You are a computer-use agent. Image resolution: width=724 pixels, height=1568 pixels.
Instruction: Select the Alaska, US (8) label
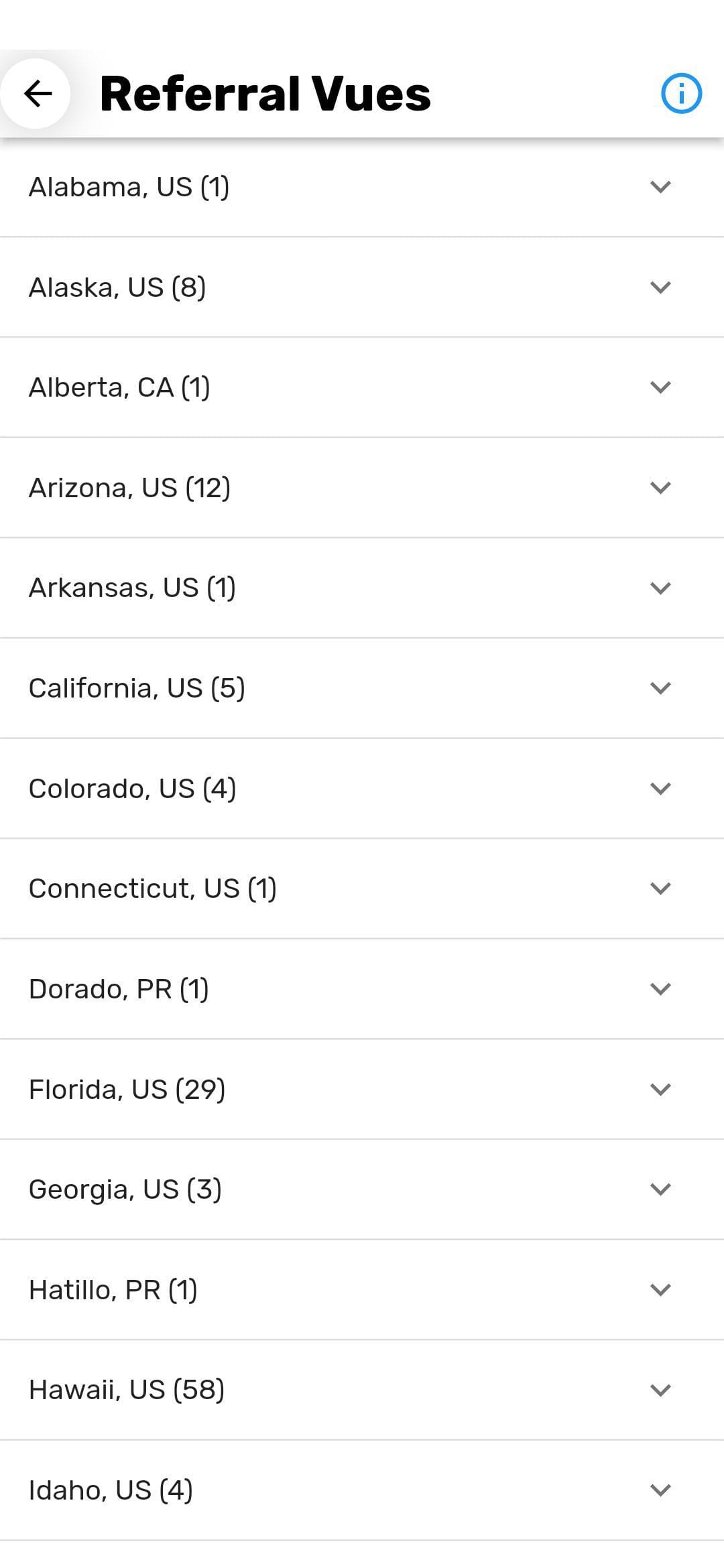117,287
